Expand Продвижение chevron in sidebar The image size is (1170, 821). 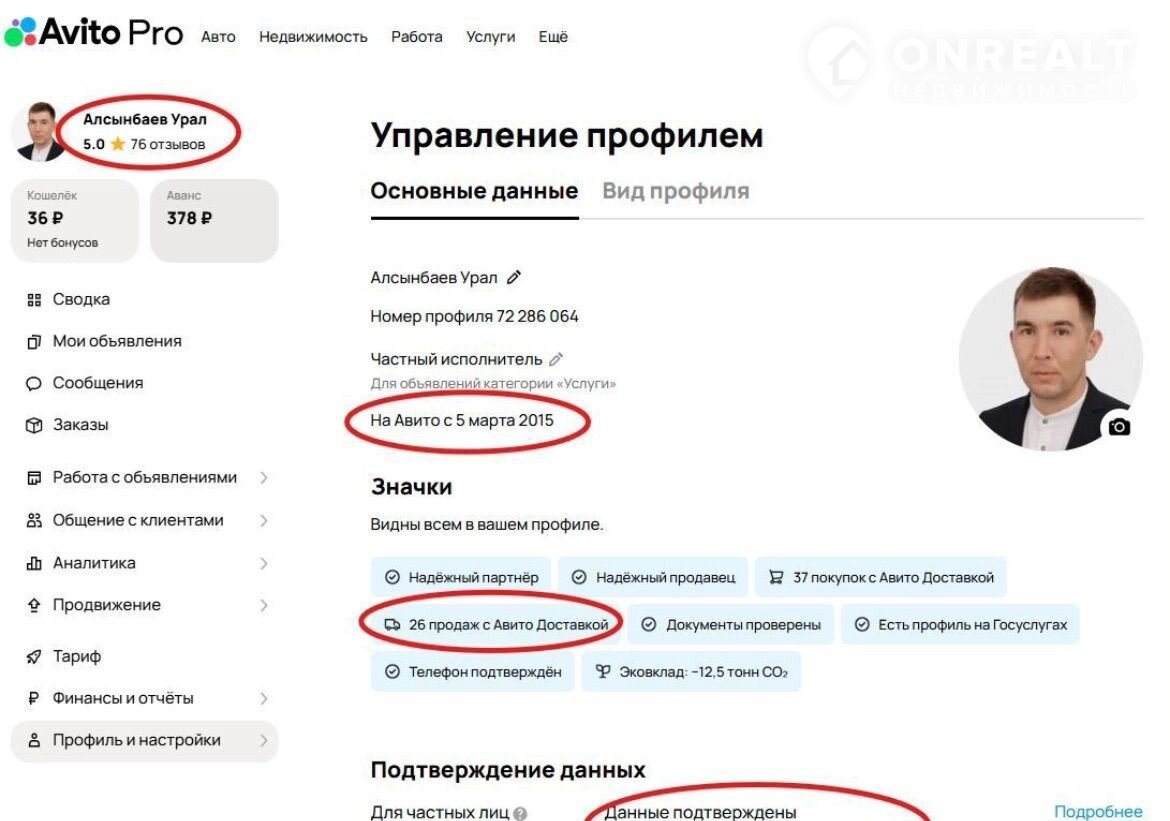click(264, 606)
